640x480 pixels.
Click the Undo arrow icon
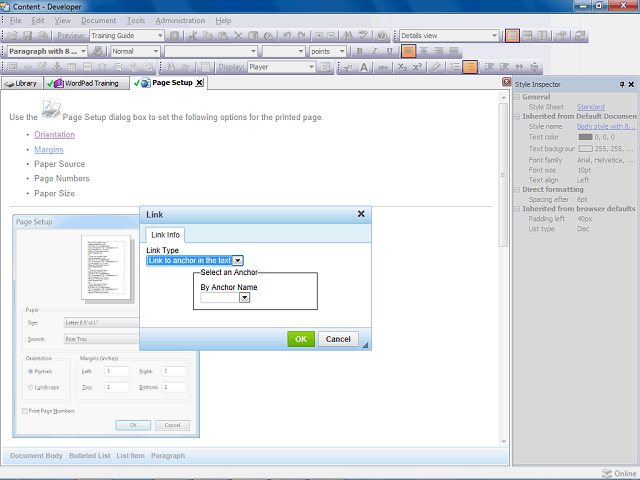287,36
